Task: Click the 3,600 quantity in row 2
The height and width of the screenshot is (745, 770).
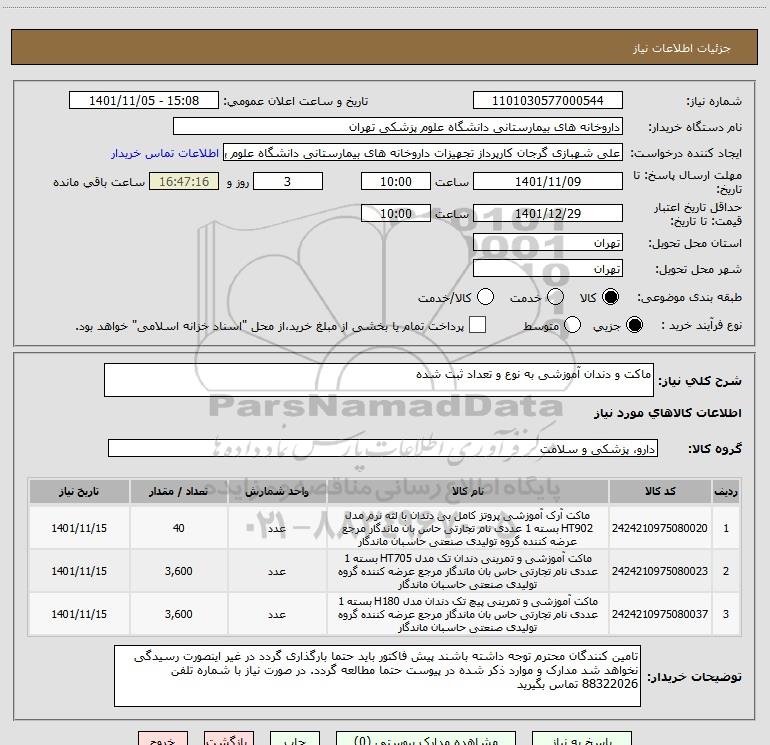Action: pyautogui.click(x=179, y=571)
